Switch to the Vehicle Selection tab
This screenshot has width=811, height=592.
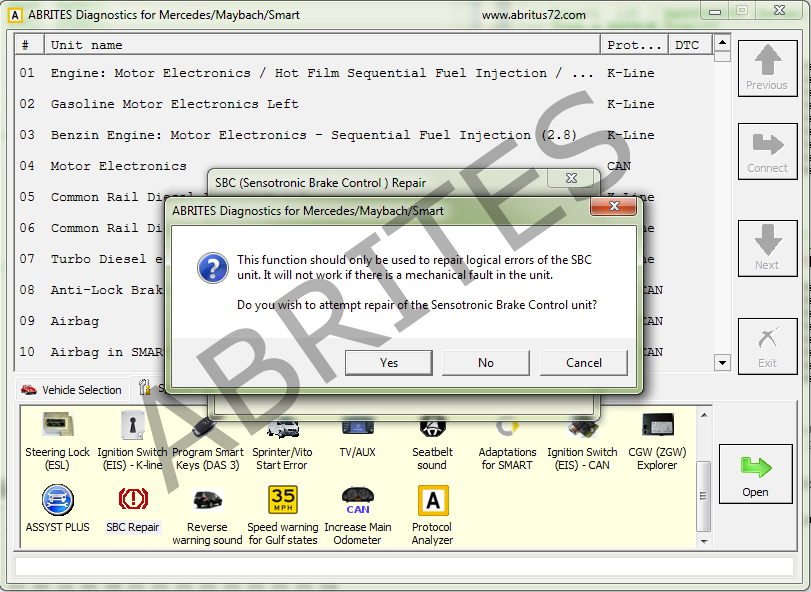click(x=72, y=390)
